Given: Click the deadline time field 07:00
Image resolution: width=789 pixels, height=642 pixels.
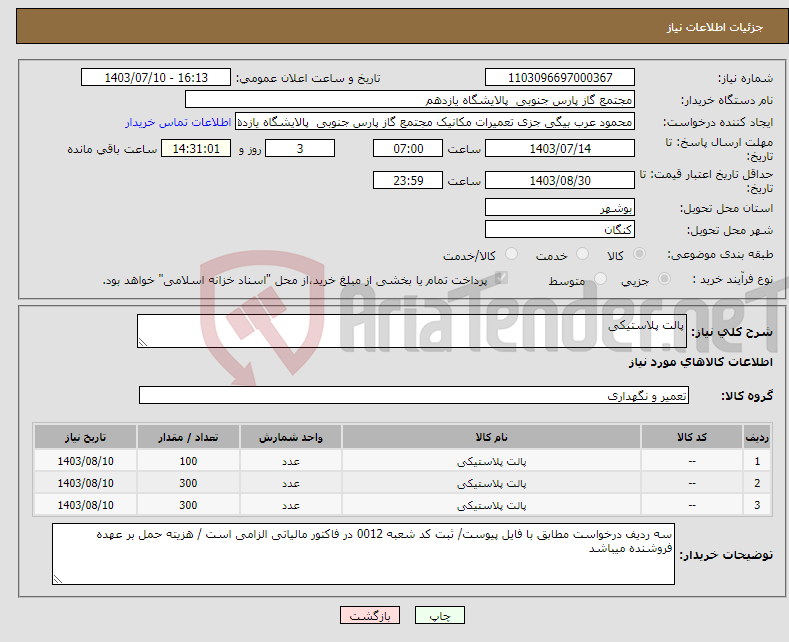Looking at the screenshot, I should coord(408,148).
